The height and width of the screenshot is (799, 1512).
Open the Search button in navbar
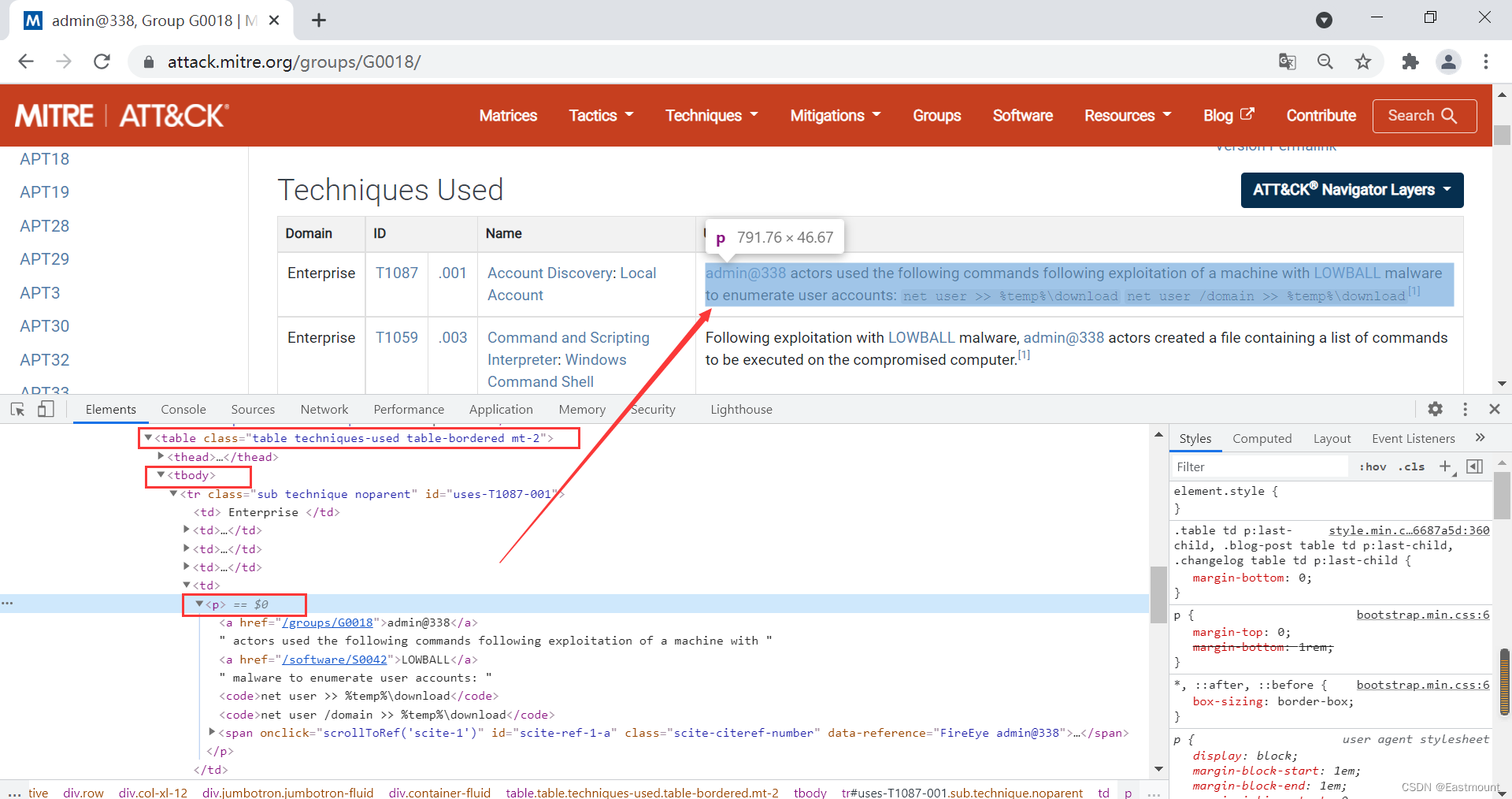(x=1424, y=116)
